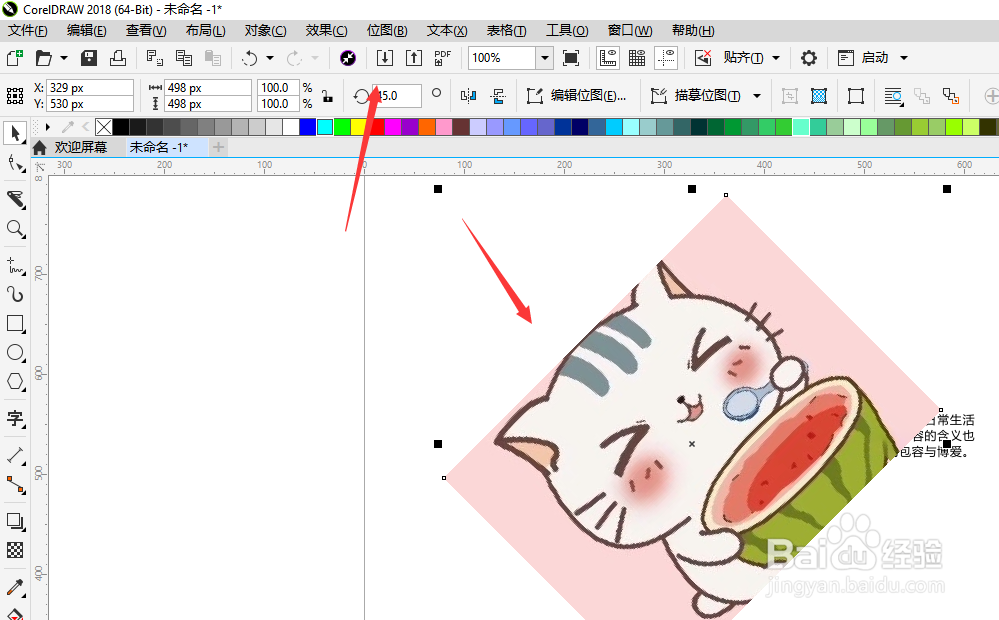Select the Polygon tool
Image resolution: width=999 pixels, height=620 pixels.
(15, 382)
